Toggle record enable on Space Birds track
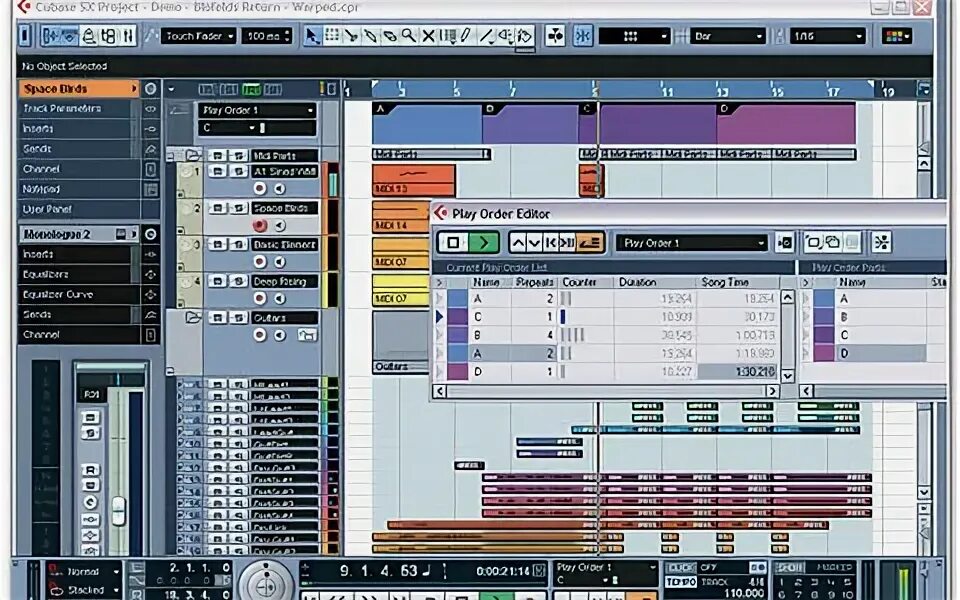This screenshot has height=600, width=960. (x=260, y=225)
